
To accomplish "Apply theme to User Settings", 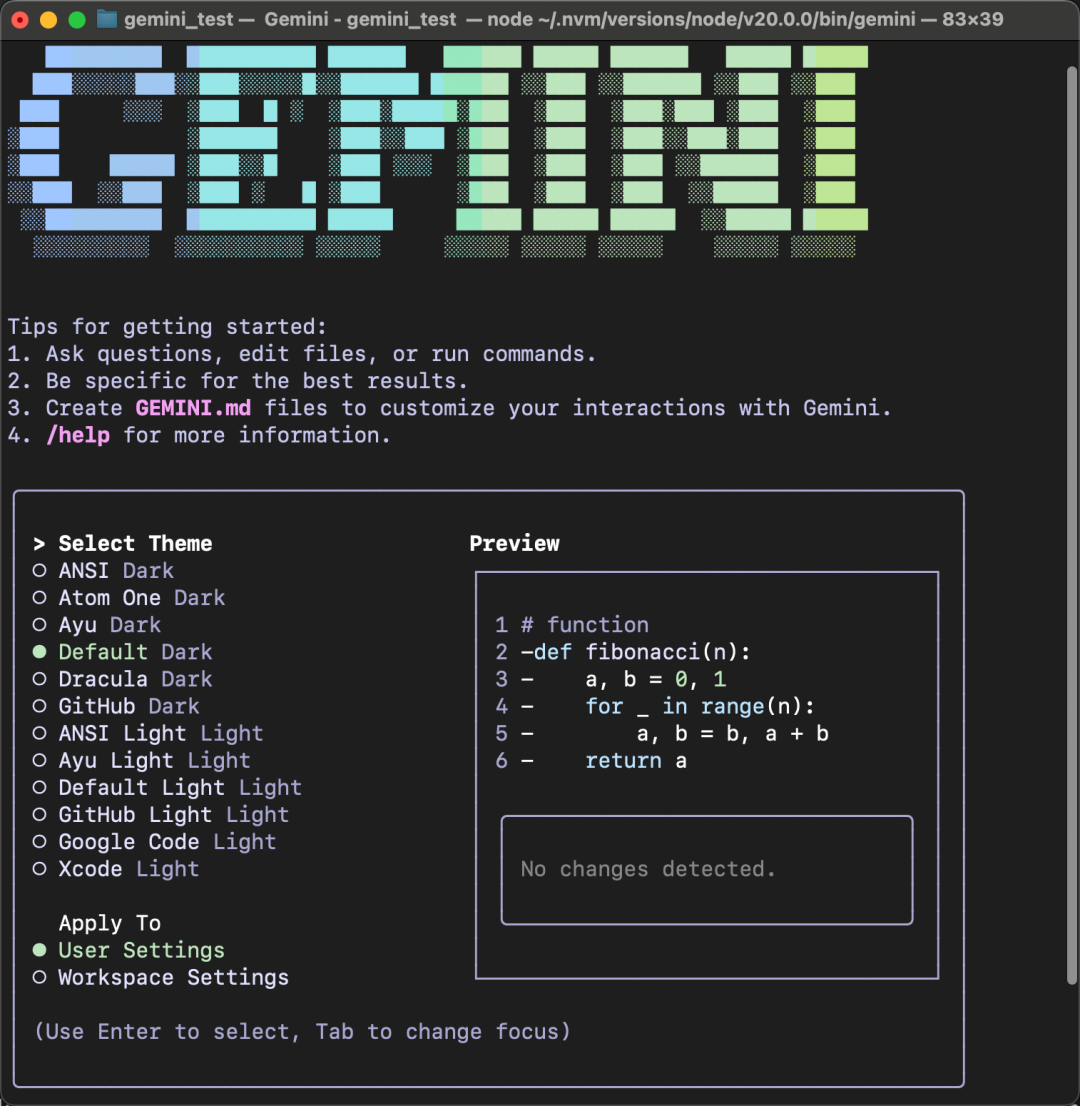I will (129, 951).
